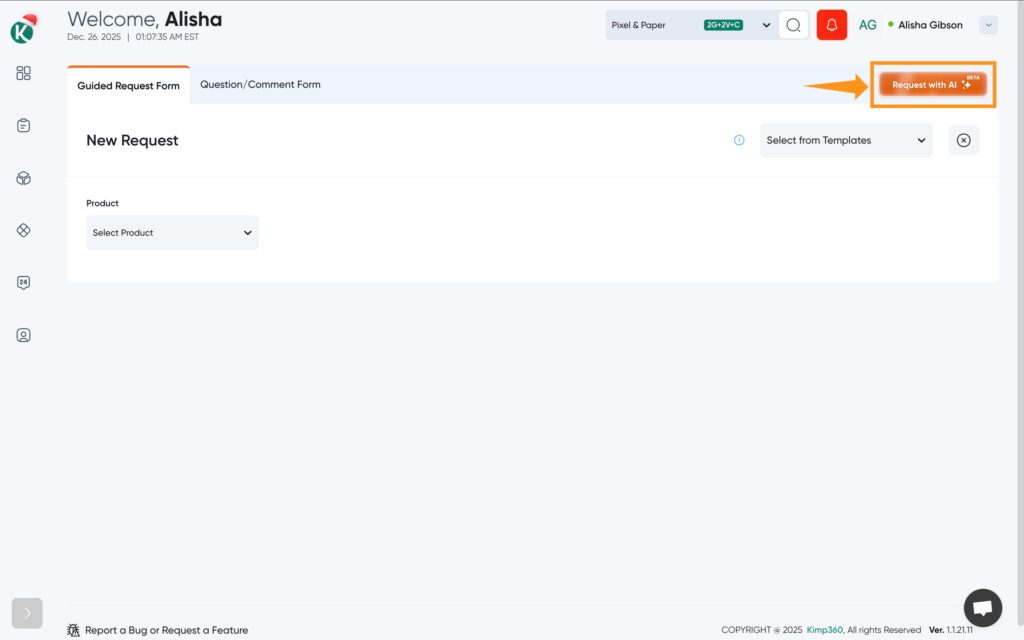The height and width of the screenshot is (640, 1024).
Task: Switch to the Question/Comment Form tab
Action: (x=259, y=85)
